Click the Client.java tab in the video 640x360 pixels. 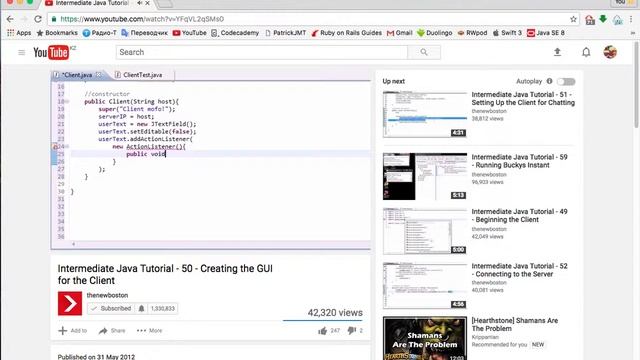[77, 75]
